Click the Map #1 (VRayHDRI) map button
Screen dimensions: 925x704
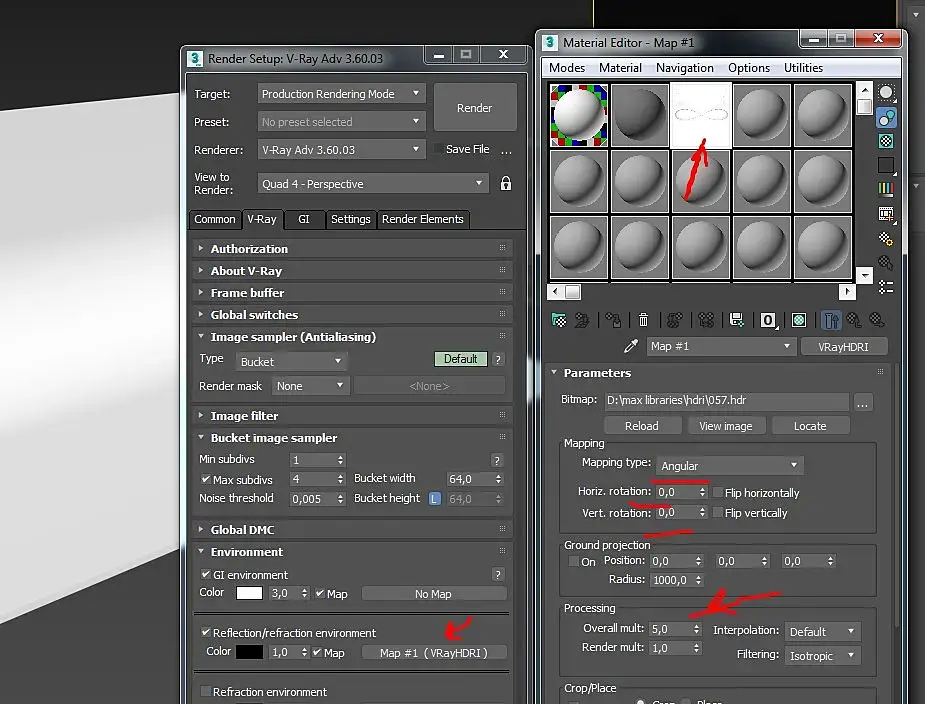434,653
